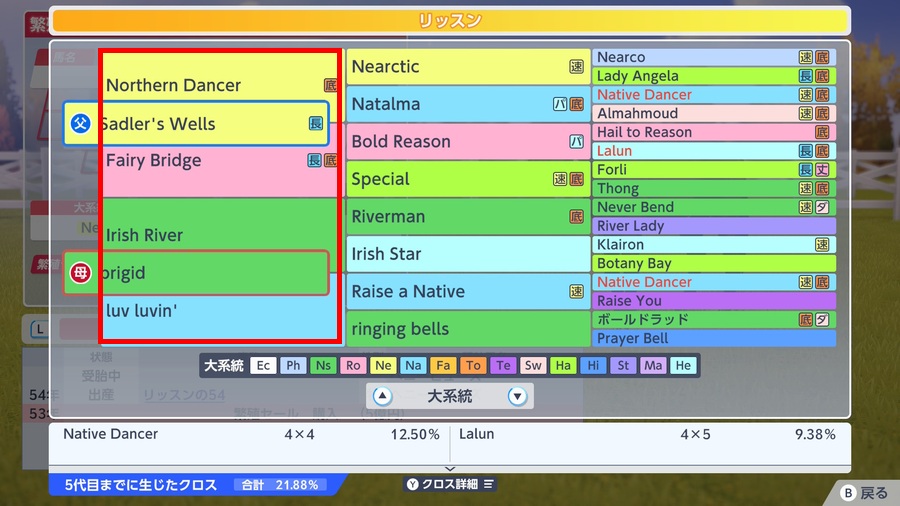Viewport: 900px width, 506px height.
Task: Click the Sw lineage color swatch
Action: [x=533, y=365]
